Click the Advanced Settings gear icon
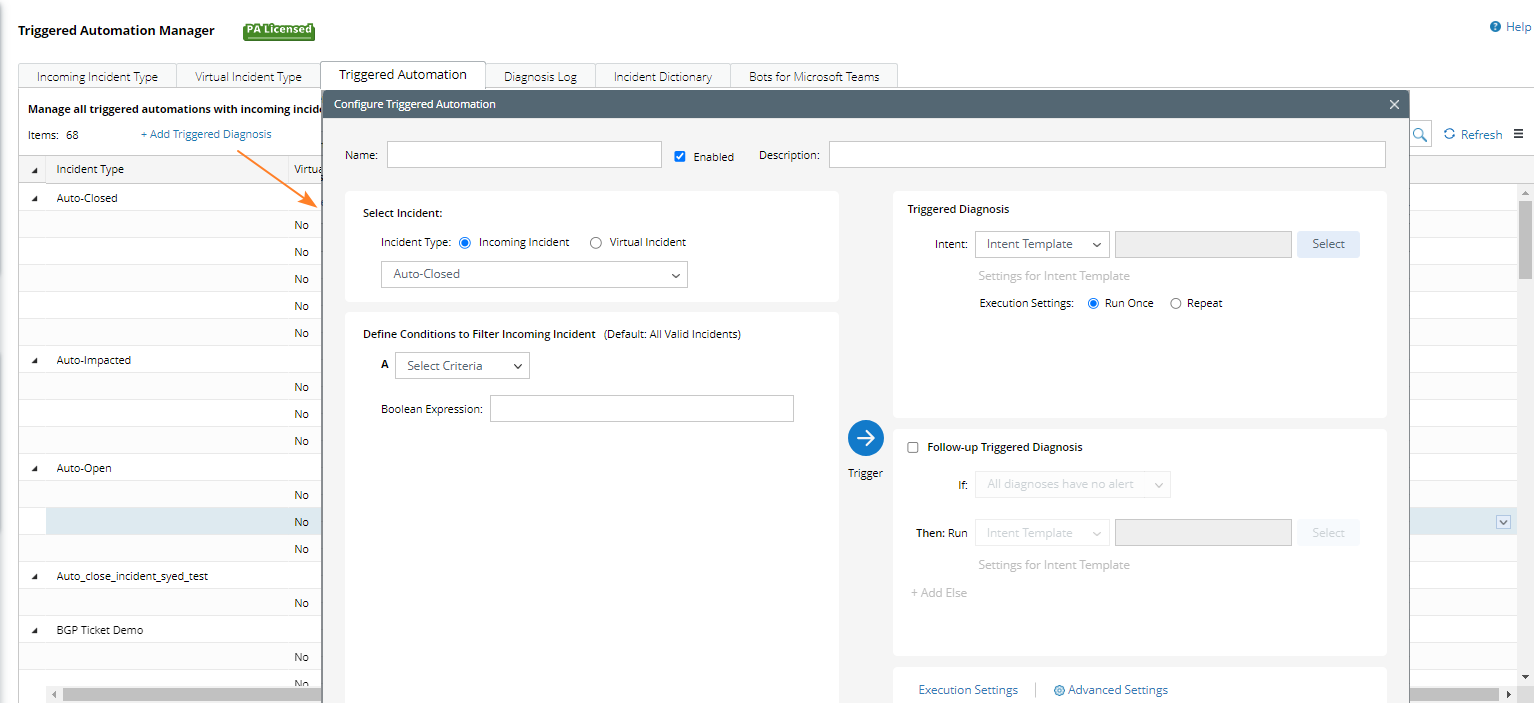Screen dimensions: 1534x703 click(1059, 690)
